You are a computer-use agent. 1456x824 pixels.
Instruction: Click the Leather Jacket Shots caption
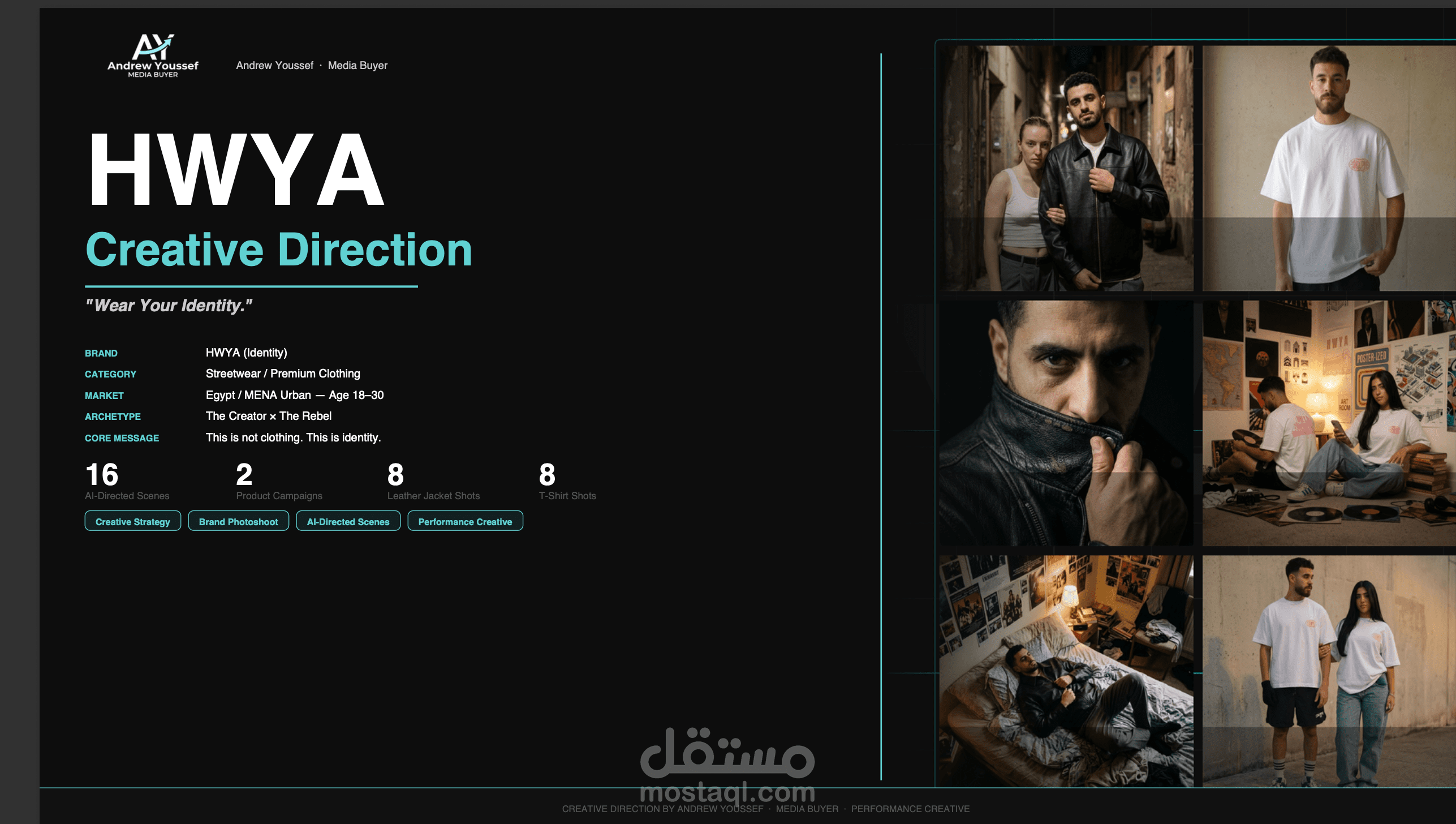click(433, 496)
